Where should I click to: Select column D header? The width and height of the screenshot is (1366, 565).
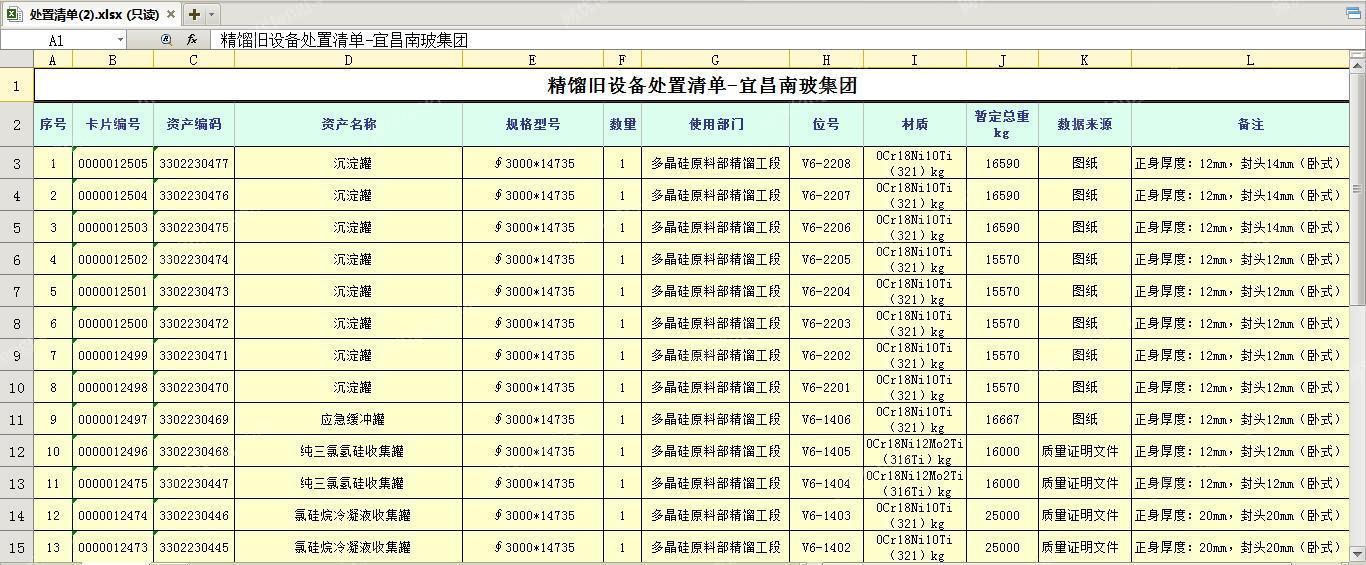click(x=348, y=60)
